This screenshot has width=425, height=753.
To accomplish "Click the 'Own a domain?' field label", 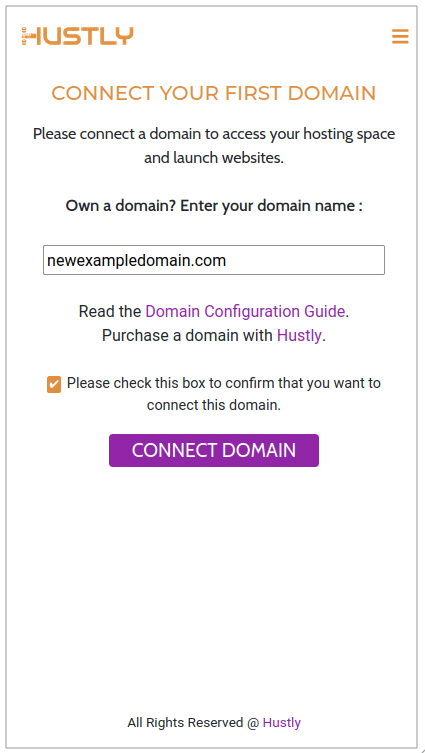I will pyautogui.click(x=214, y=206).
